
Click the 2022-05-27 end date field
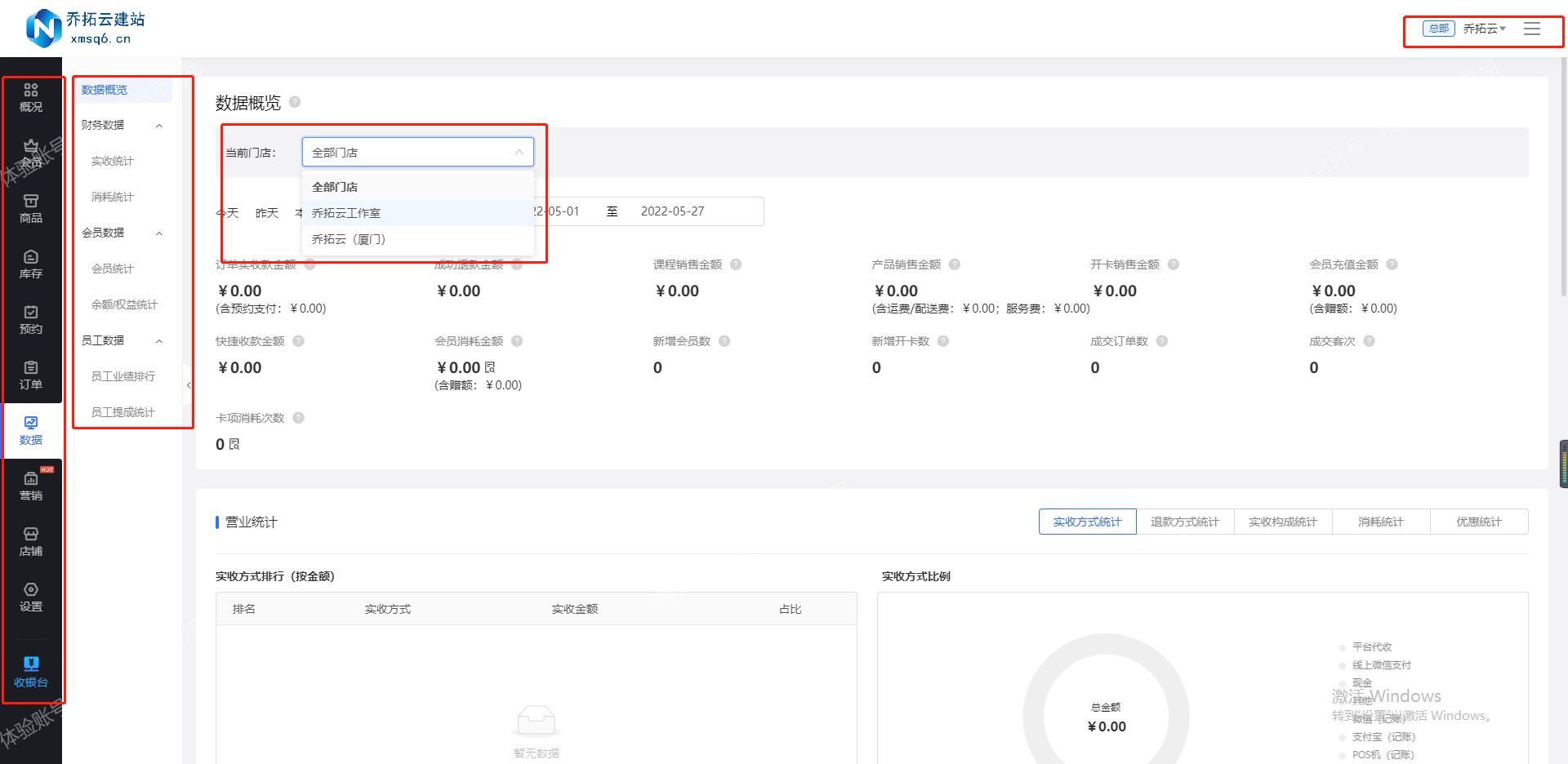[x=672, y=211]
